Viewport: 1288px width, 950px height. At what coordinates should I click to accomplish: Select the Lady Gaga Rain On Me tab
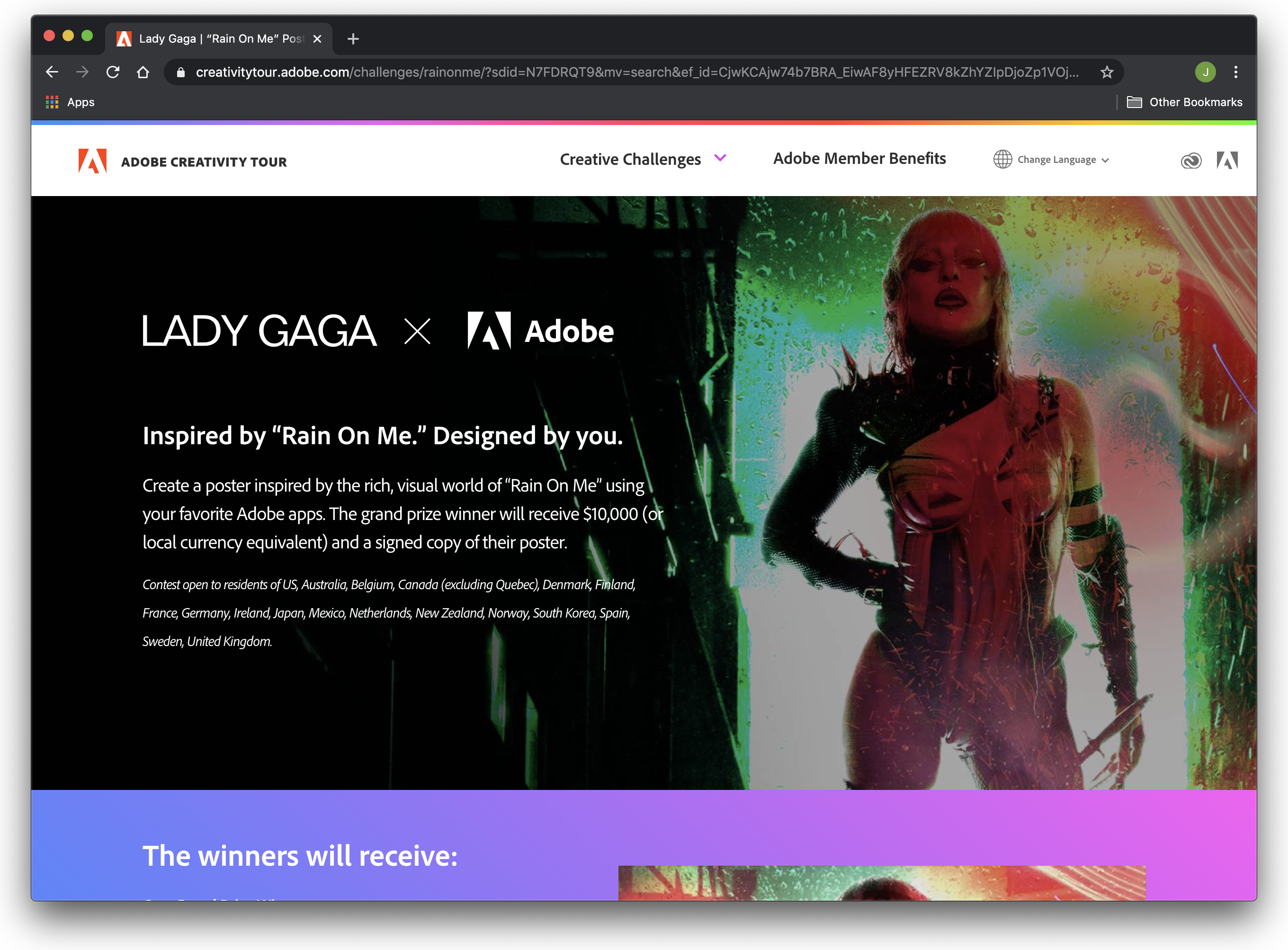click(218, 38)
